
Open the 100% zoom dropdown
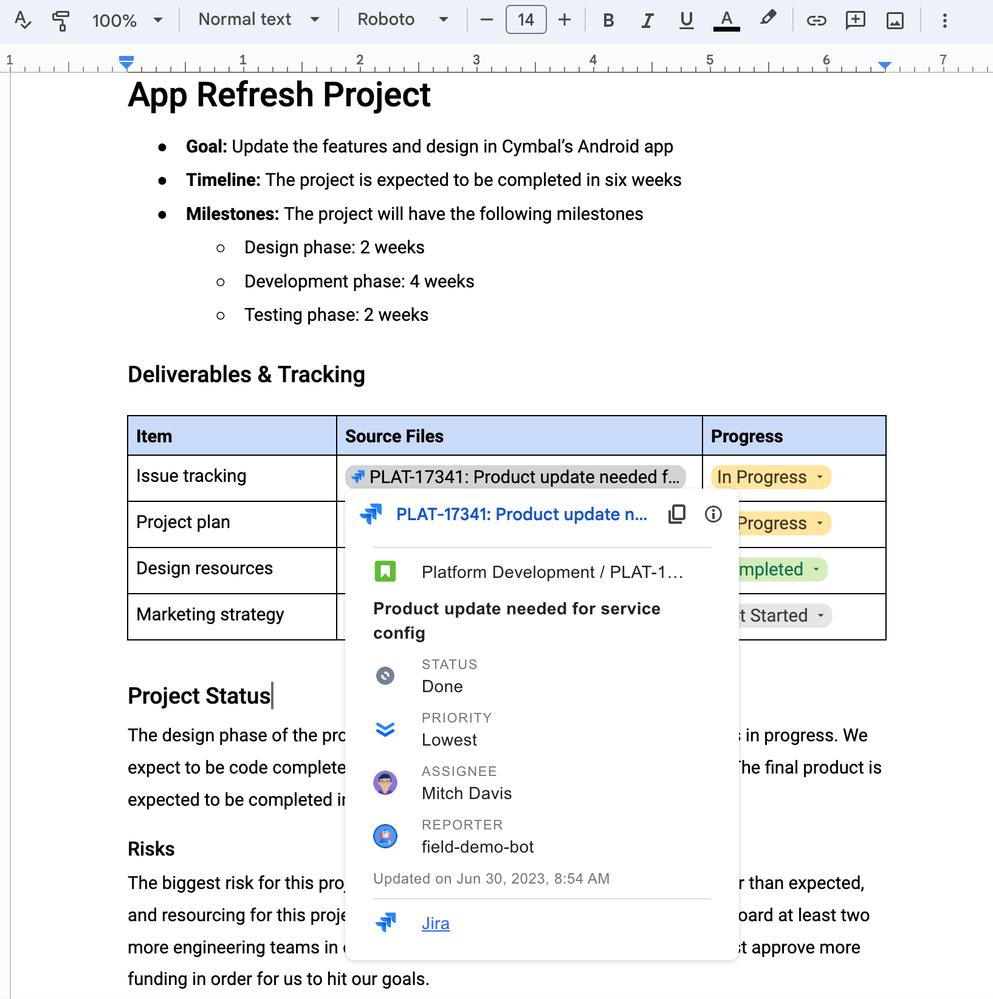click(x=127, y=20)
